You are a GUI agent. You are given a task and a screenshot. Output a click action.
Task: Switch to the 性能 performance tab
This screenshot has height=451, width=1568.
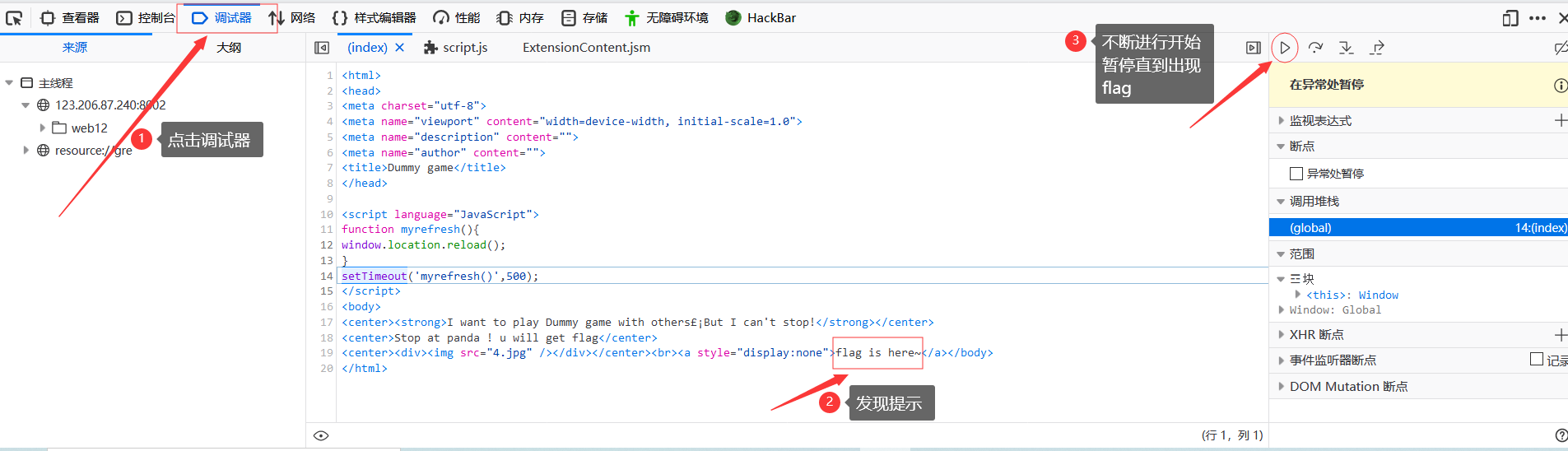pyautogui.click(x=457, y=17)
